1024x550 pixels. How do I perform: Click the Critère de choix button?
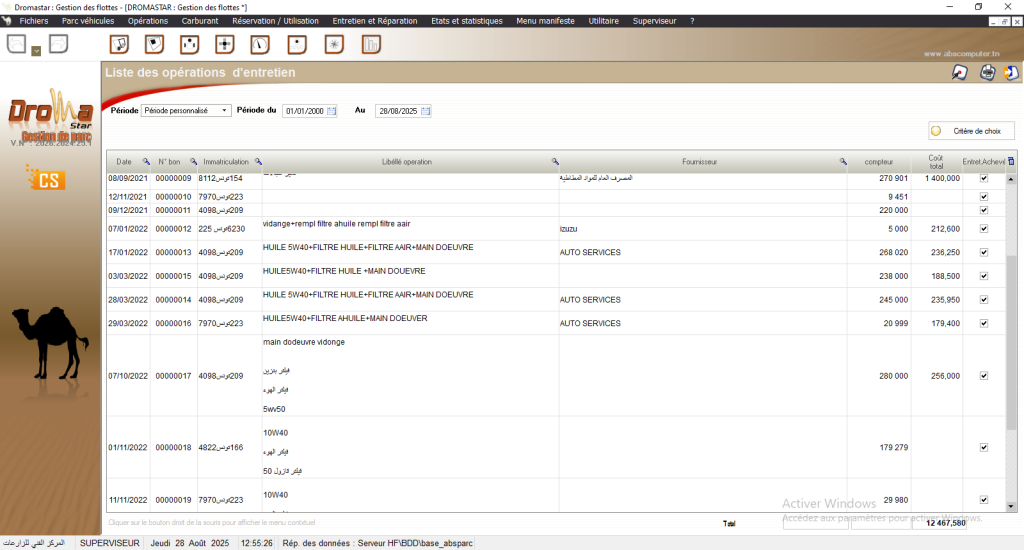[x=971, y=131]
